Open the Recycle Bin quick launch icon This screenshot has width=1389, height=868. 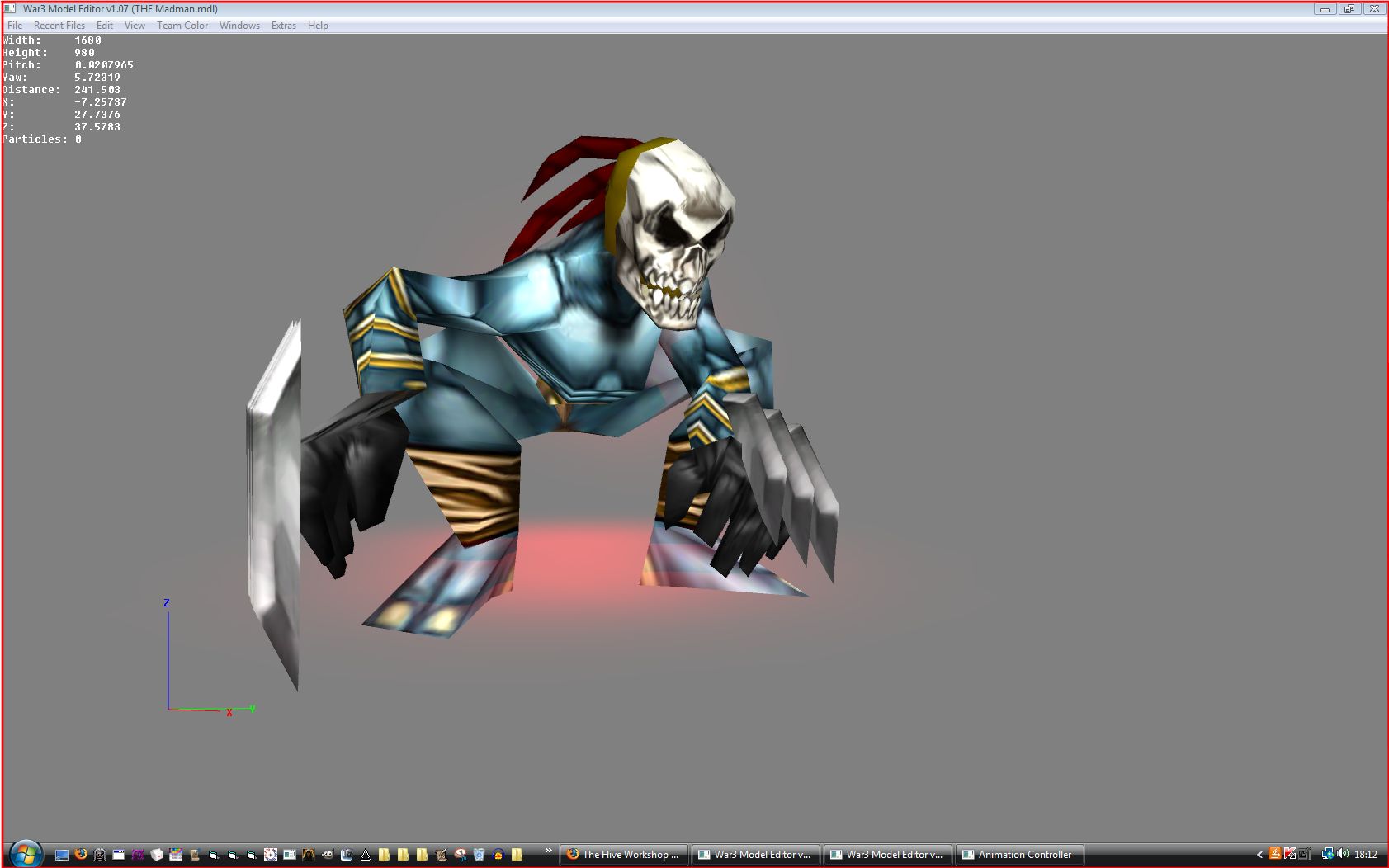click(479, 855)
